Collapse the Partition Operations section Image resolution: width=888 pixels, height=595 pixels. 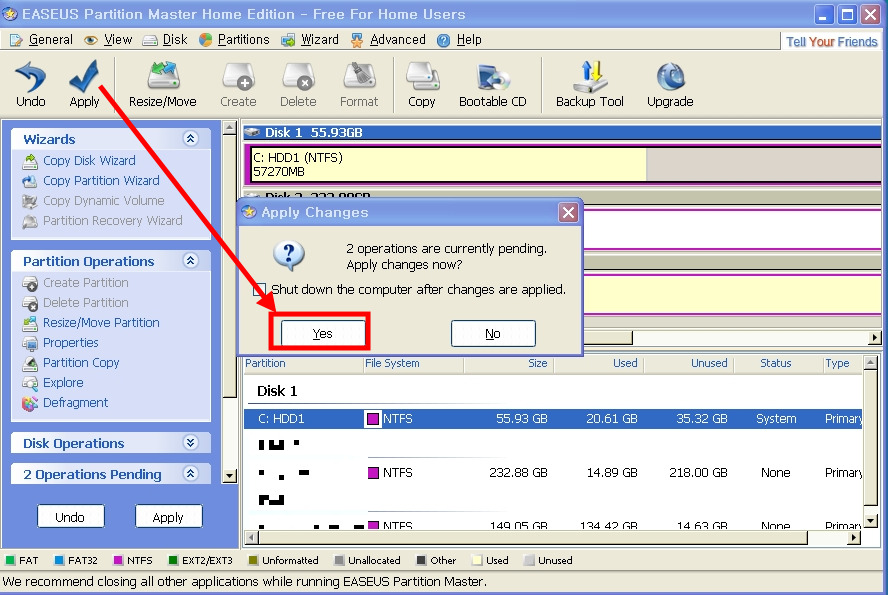tap(190, 261)
